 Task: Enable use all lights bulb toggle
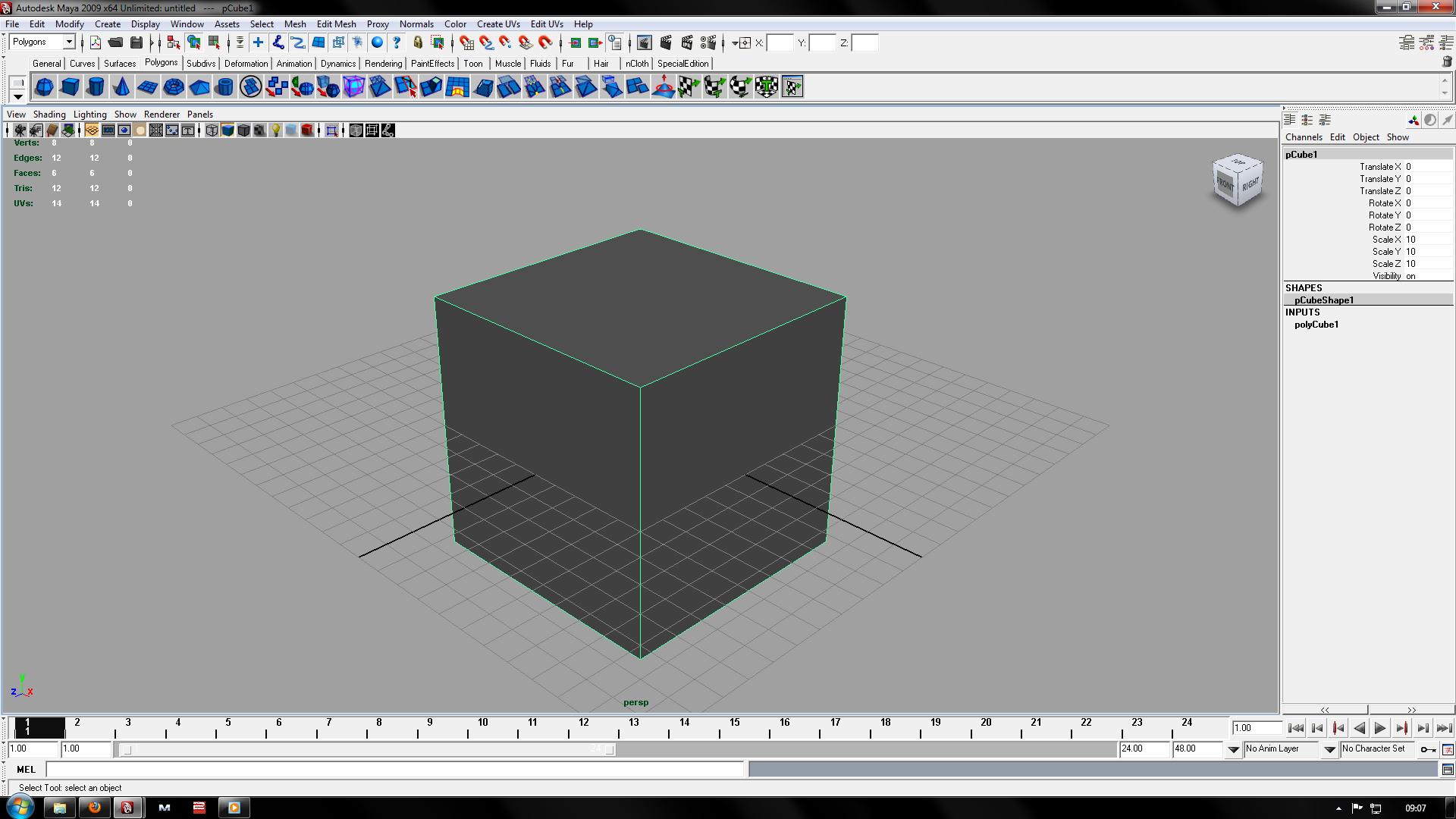[x=276, y=130]
